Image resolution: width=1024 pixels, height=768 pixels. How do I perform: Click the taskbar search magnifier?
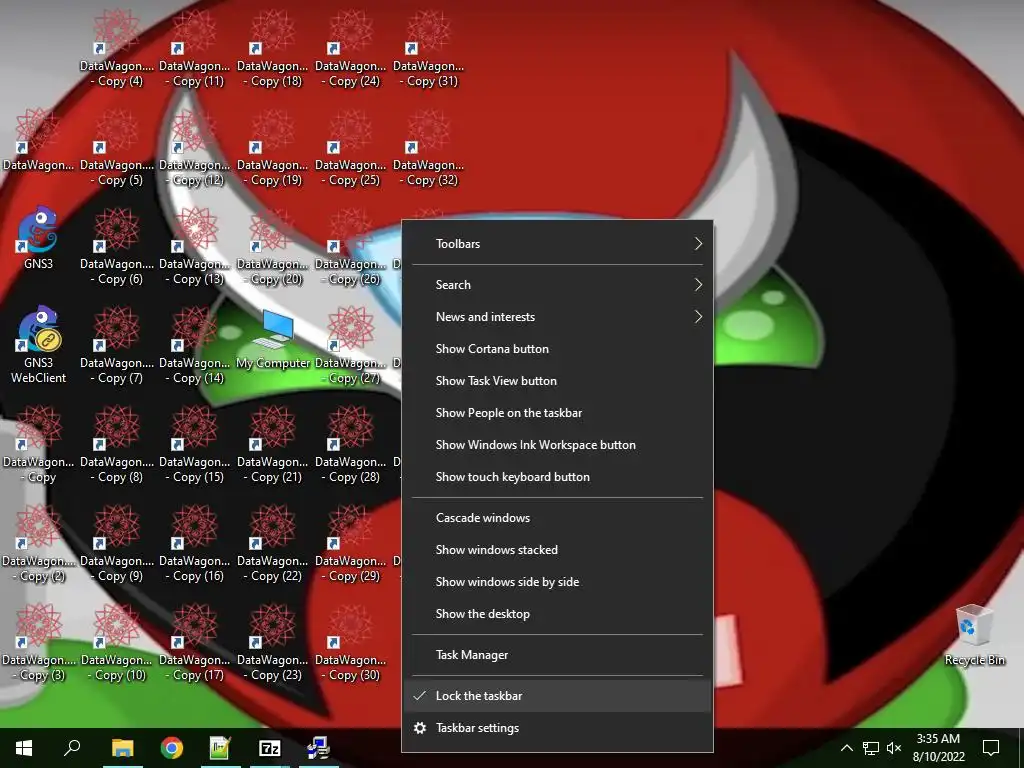(x=72, y=747)
